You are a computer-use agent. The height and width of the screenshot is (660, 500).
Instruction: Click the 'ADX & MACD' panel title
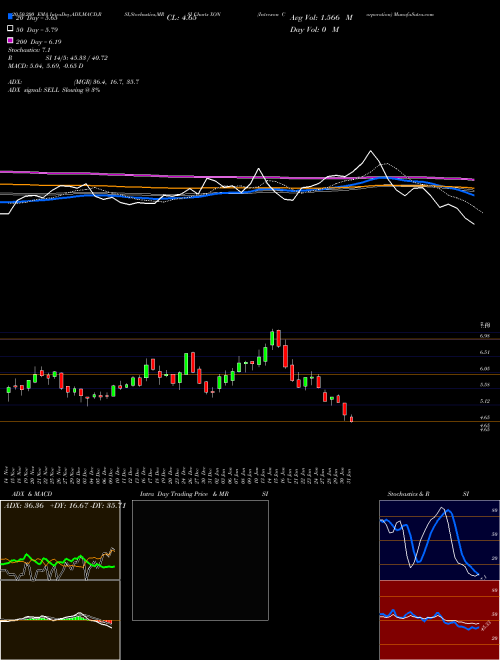pyautogui.click(x=32, y=494)
